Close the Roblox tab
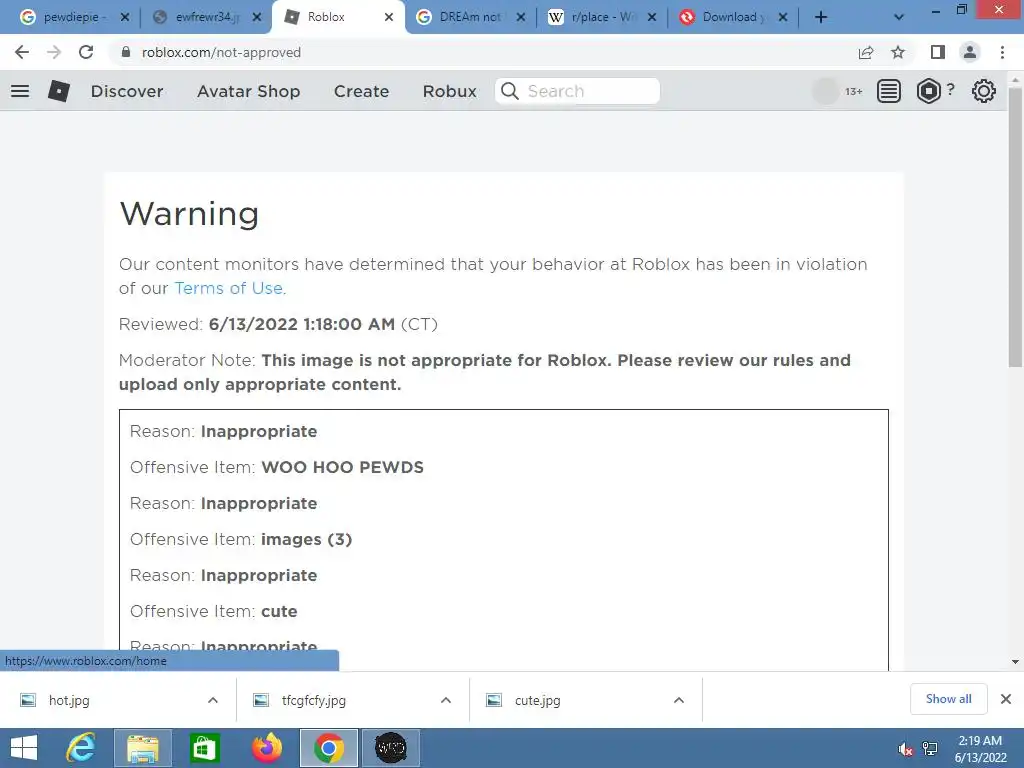 tap(389, 17)
